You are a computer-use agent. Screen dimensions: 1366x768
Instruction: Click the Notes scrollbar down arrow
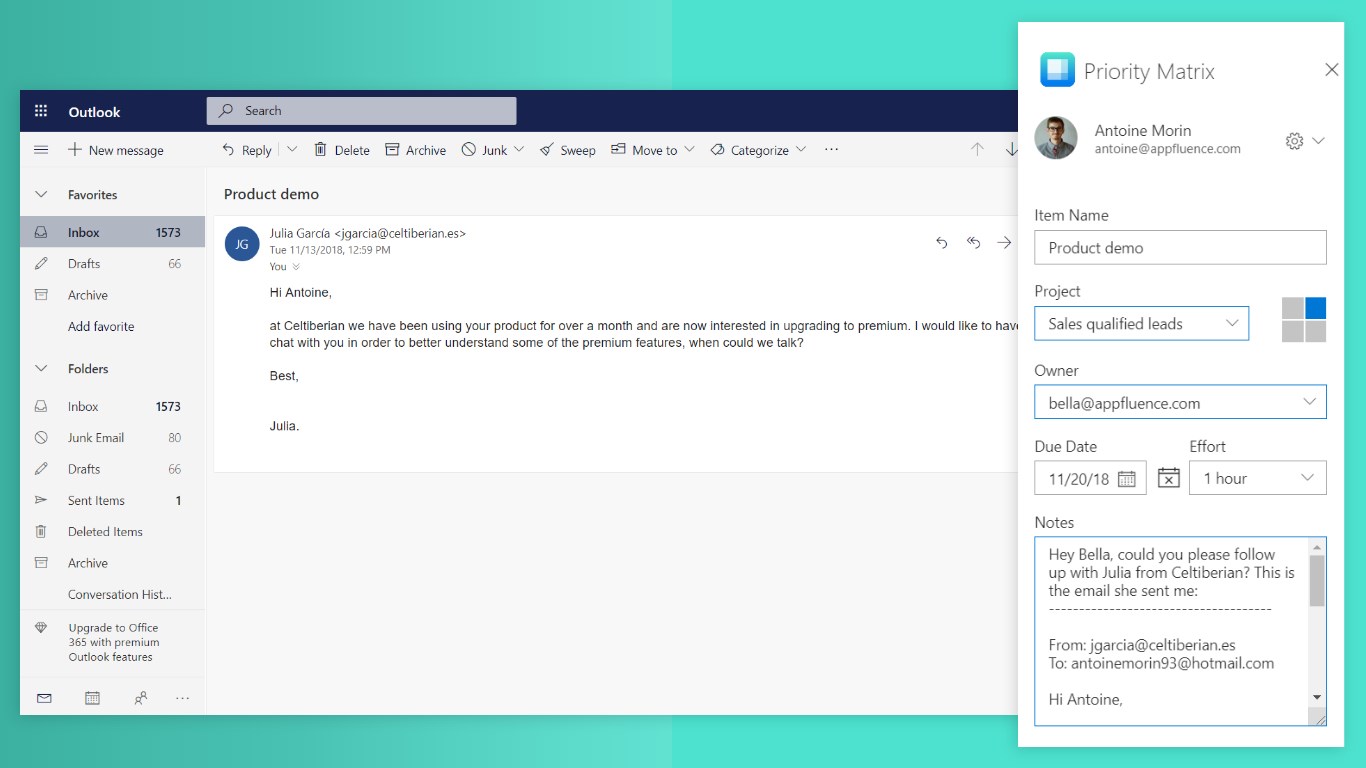(x=1317, y=697)
